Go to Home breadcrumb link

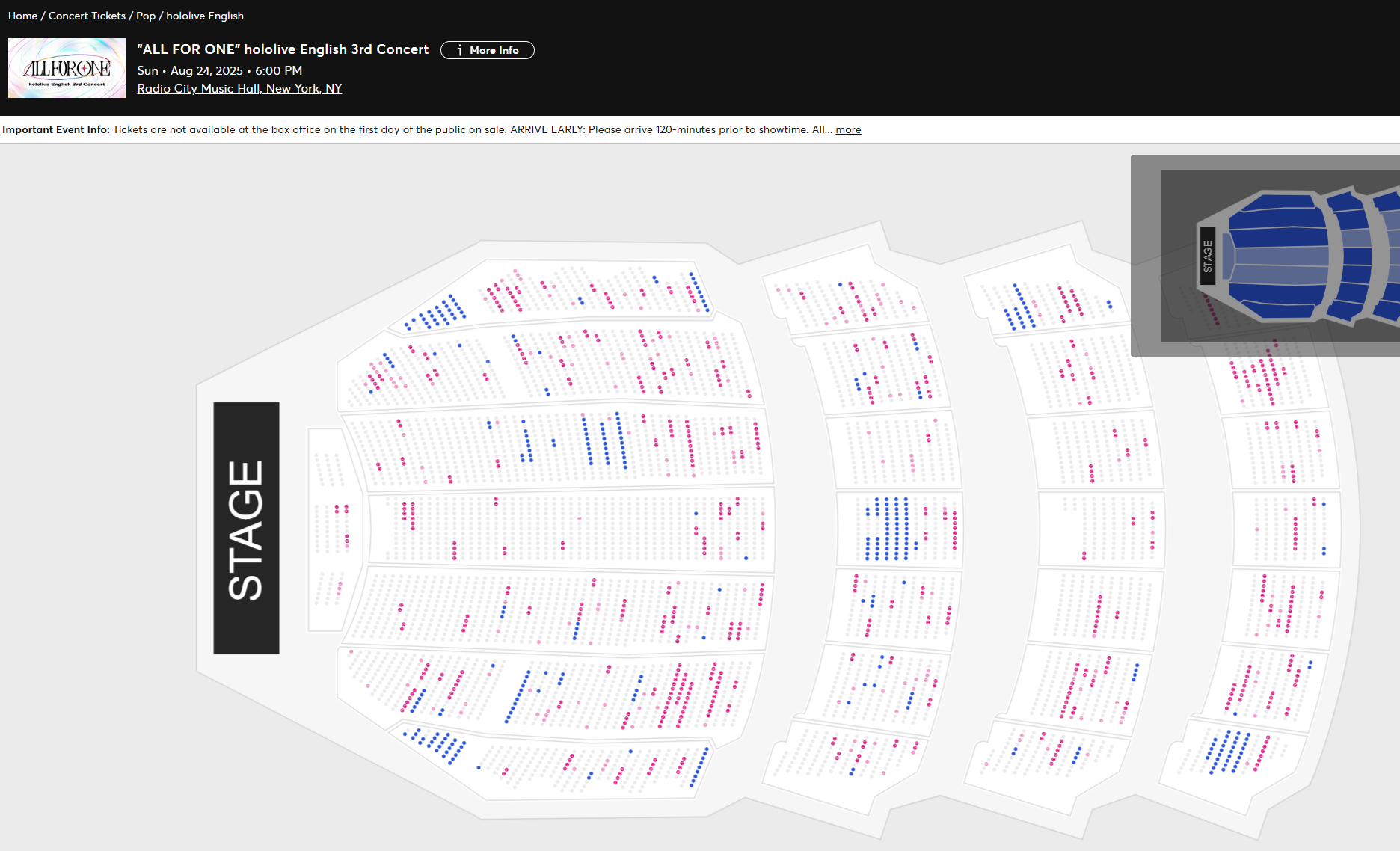(x=22, y=16)
